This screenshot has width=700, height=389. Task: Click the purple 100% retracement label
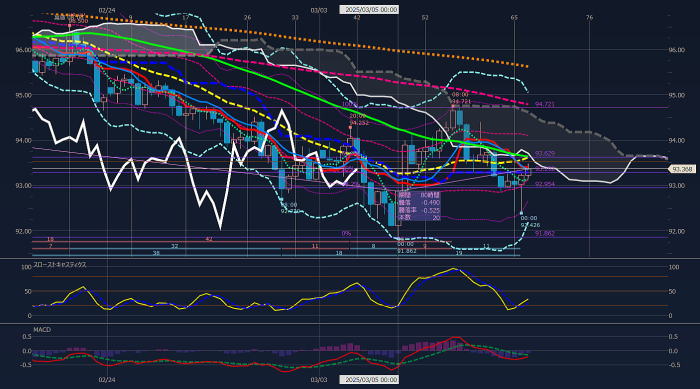point(350,105)
